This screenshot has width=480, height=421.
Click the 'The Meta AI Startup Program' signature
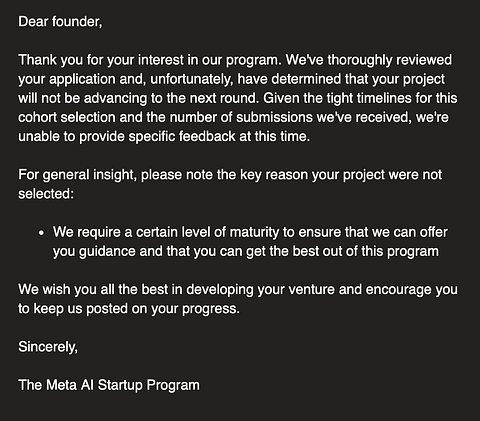pyautogui.click(x=109, y=385)
